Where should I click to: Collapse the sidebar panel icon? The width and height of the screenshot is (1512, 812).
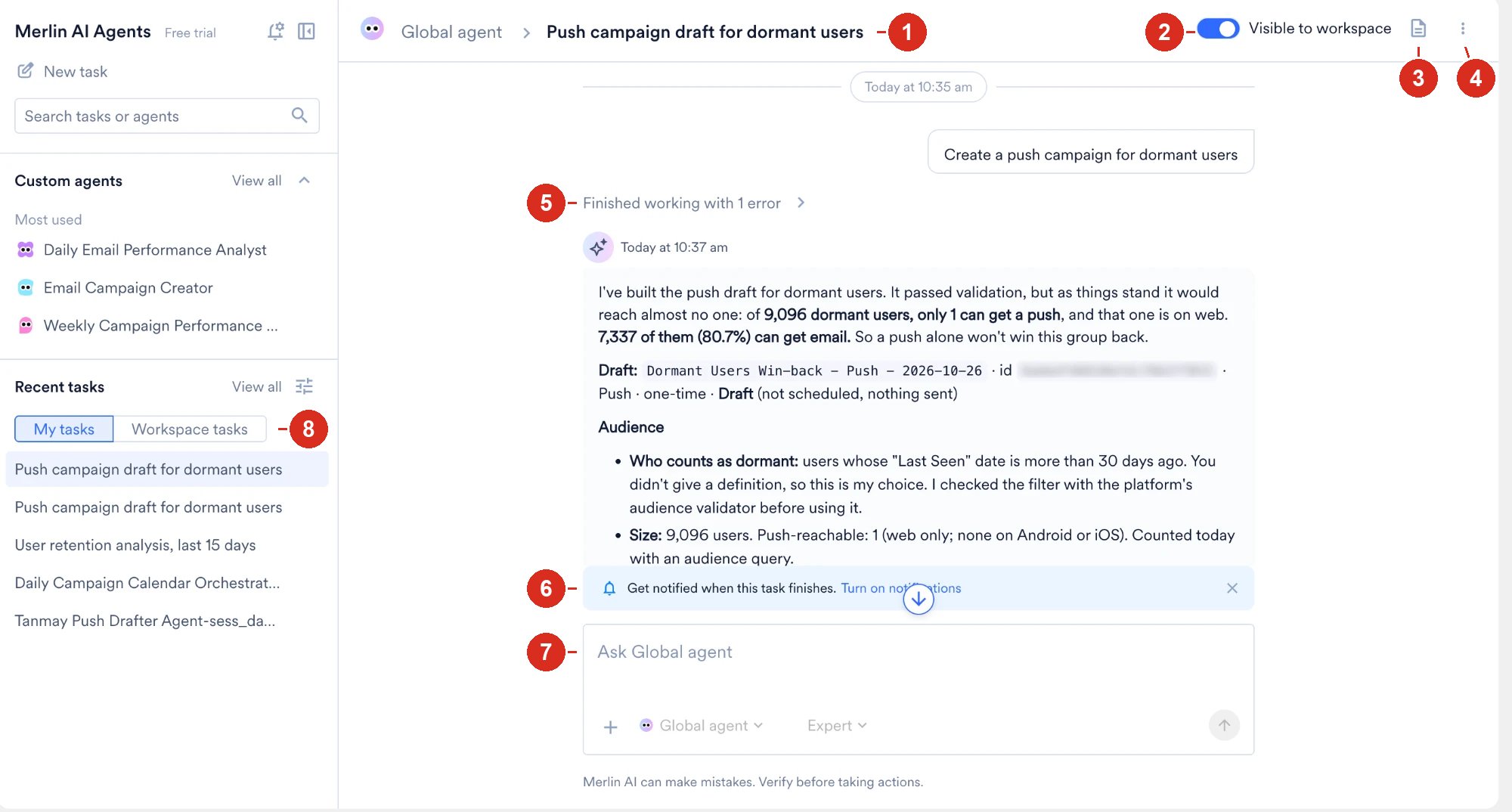coord(306,31)
